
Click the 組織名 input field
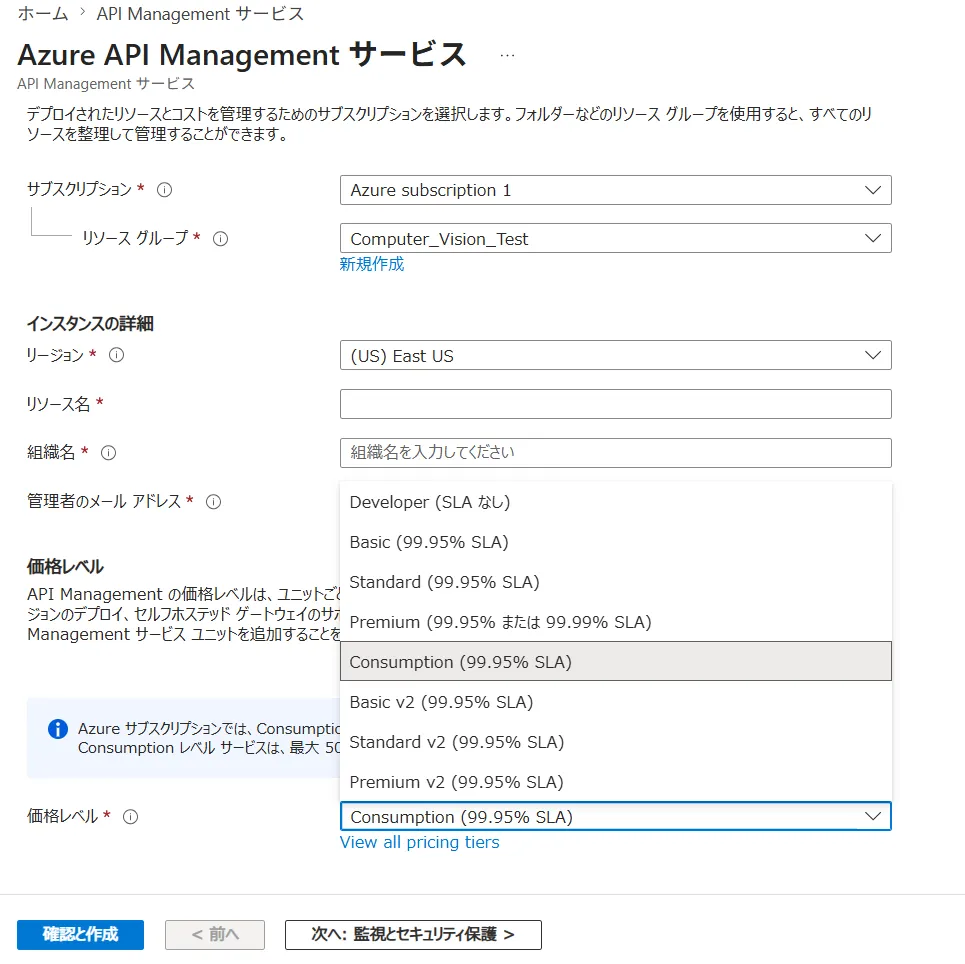tap(615, 453)
